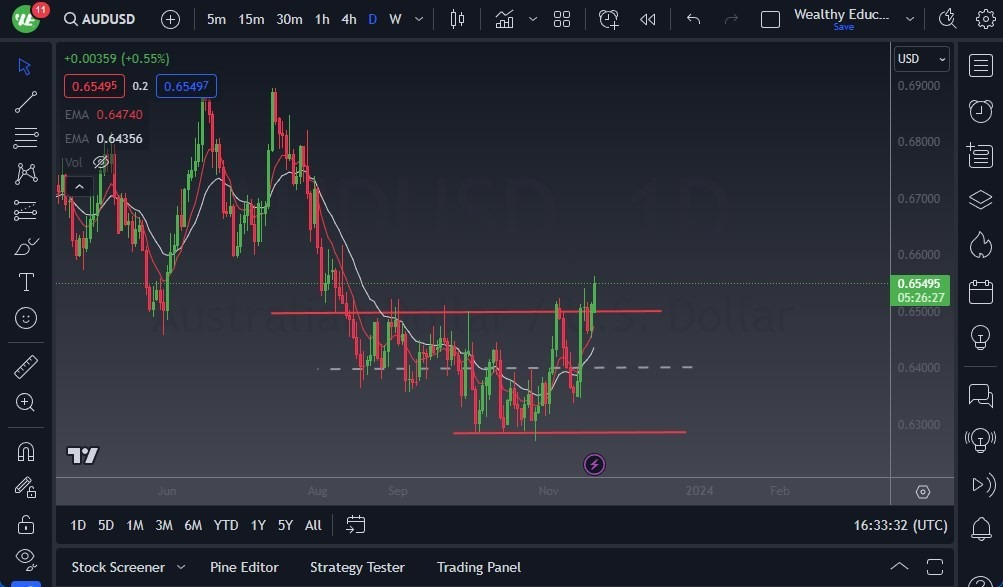The image size is (1003, 587).
Task: Click the Save link under the layout name
Action: pos(843,27)
